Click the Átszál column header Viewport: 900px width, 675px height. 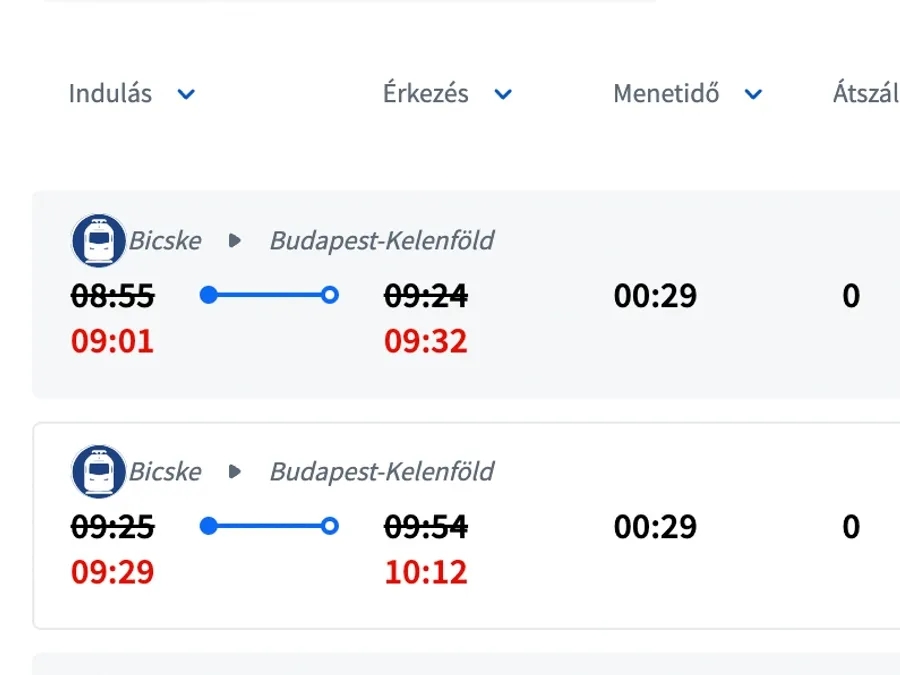865,94
